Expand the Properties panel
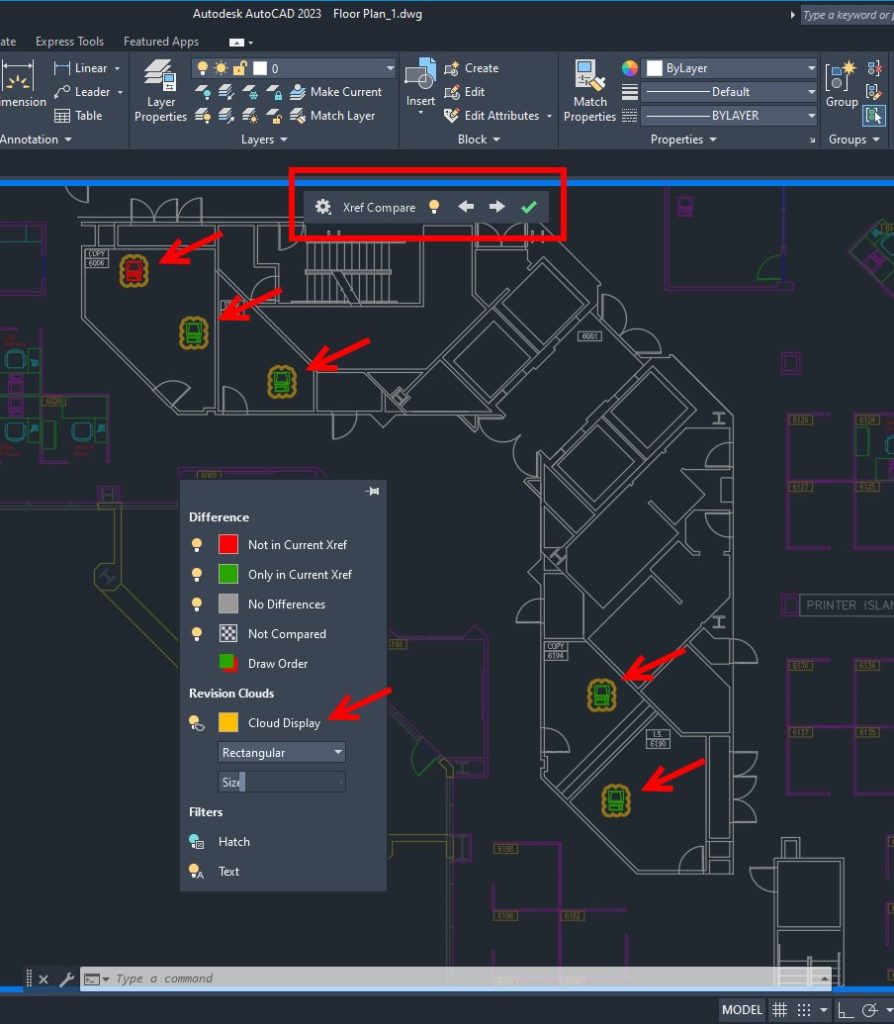894x1024 pixels. (x=683, y=140)
